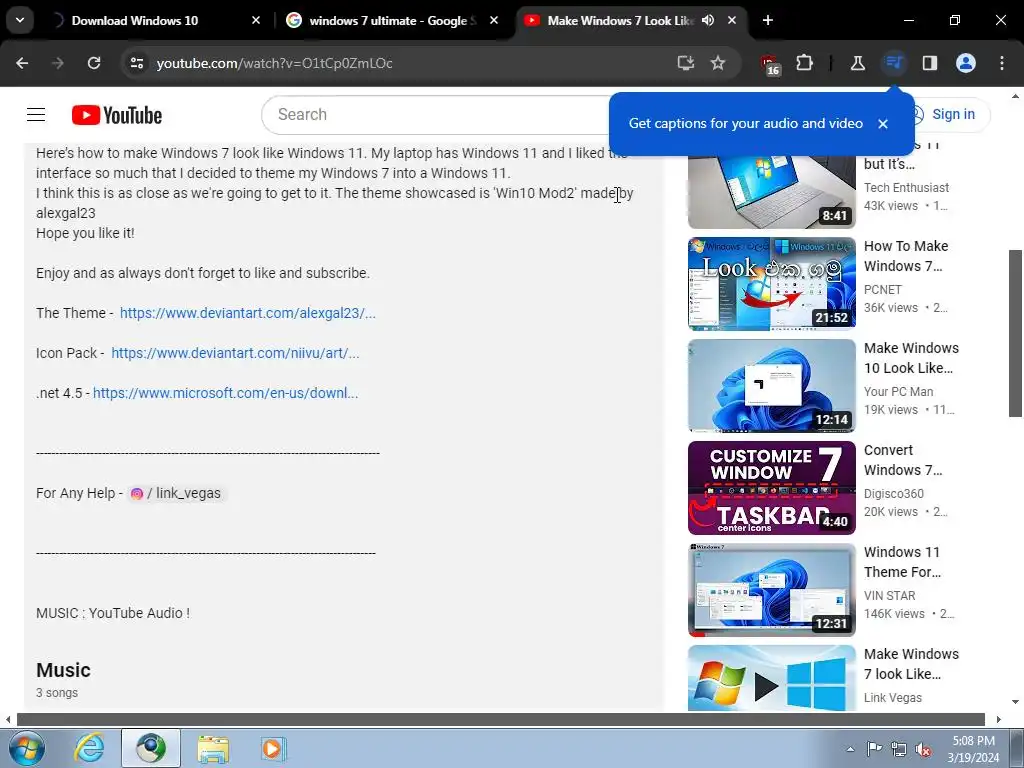The image size is (1024, 768).
Task: Install YouTube app icon in address bar
Action: click(x=685, y=63)
